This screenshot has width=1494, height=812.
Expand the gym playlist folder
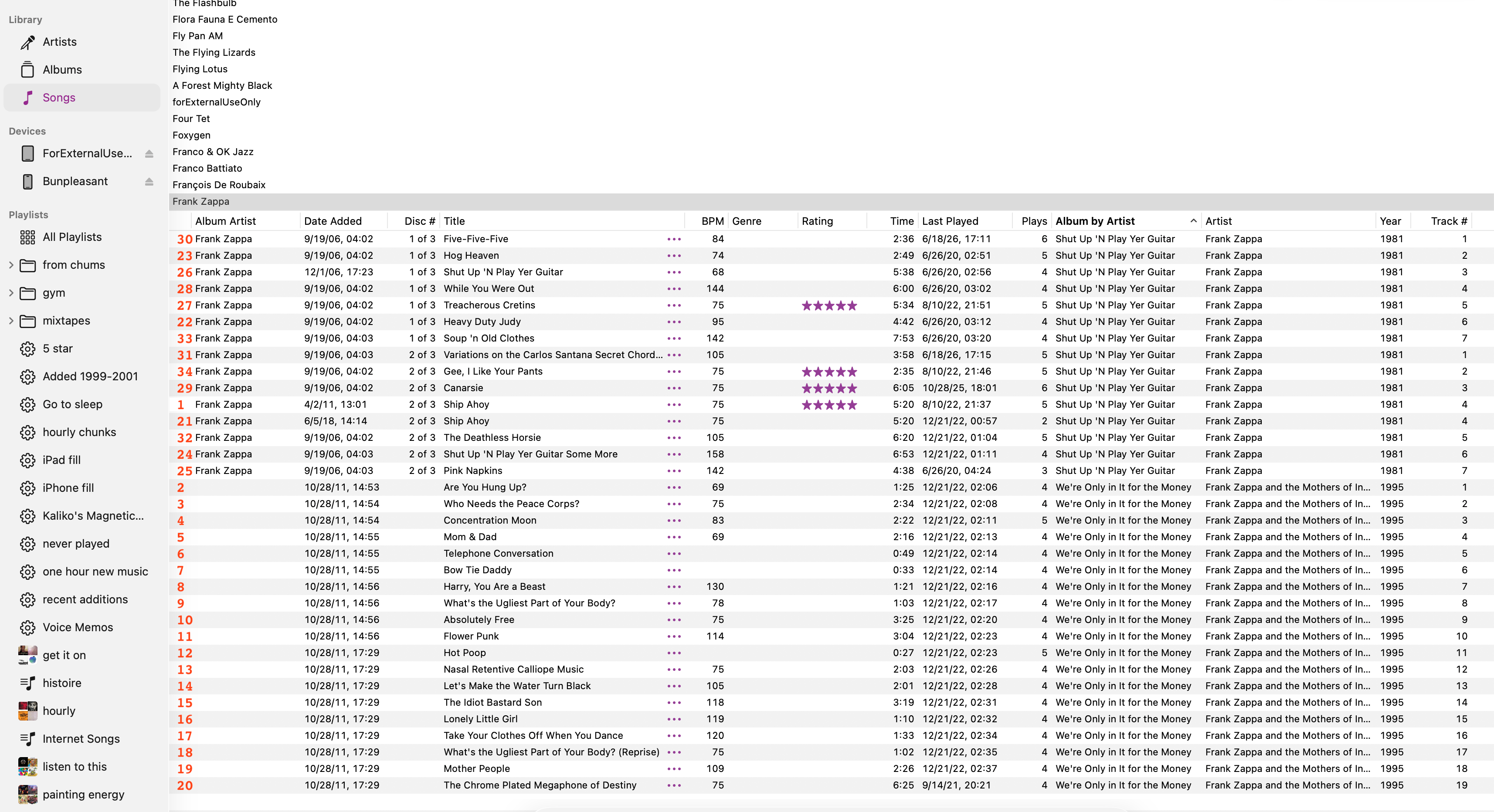pyautogui.click(x=11, y=293)
